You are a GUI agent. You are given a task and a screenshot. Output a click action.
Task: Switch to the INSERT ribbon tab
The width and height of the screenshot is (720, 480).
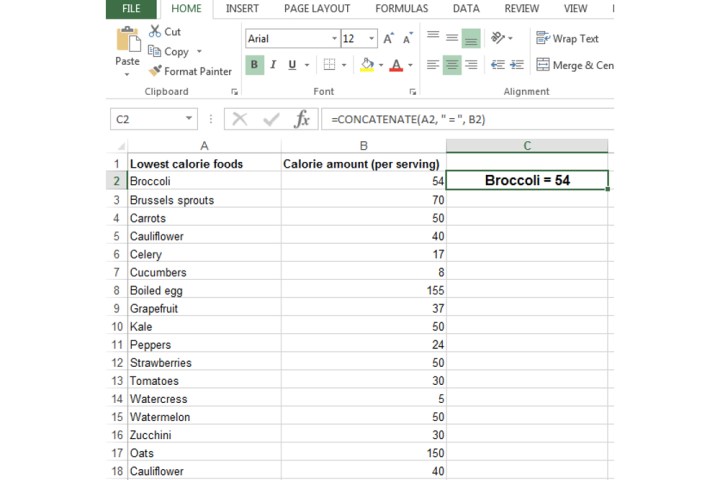click(x=242, y=9)
